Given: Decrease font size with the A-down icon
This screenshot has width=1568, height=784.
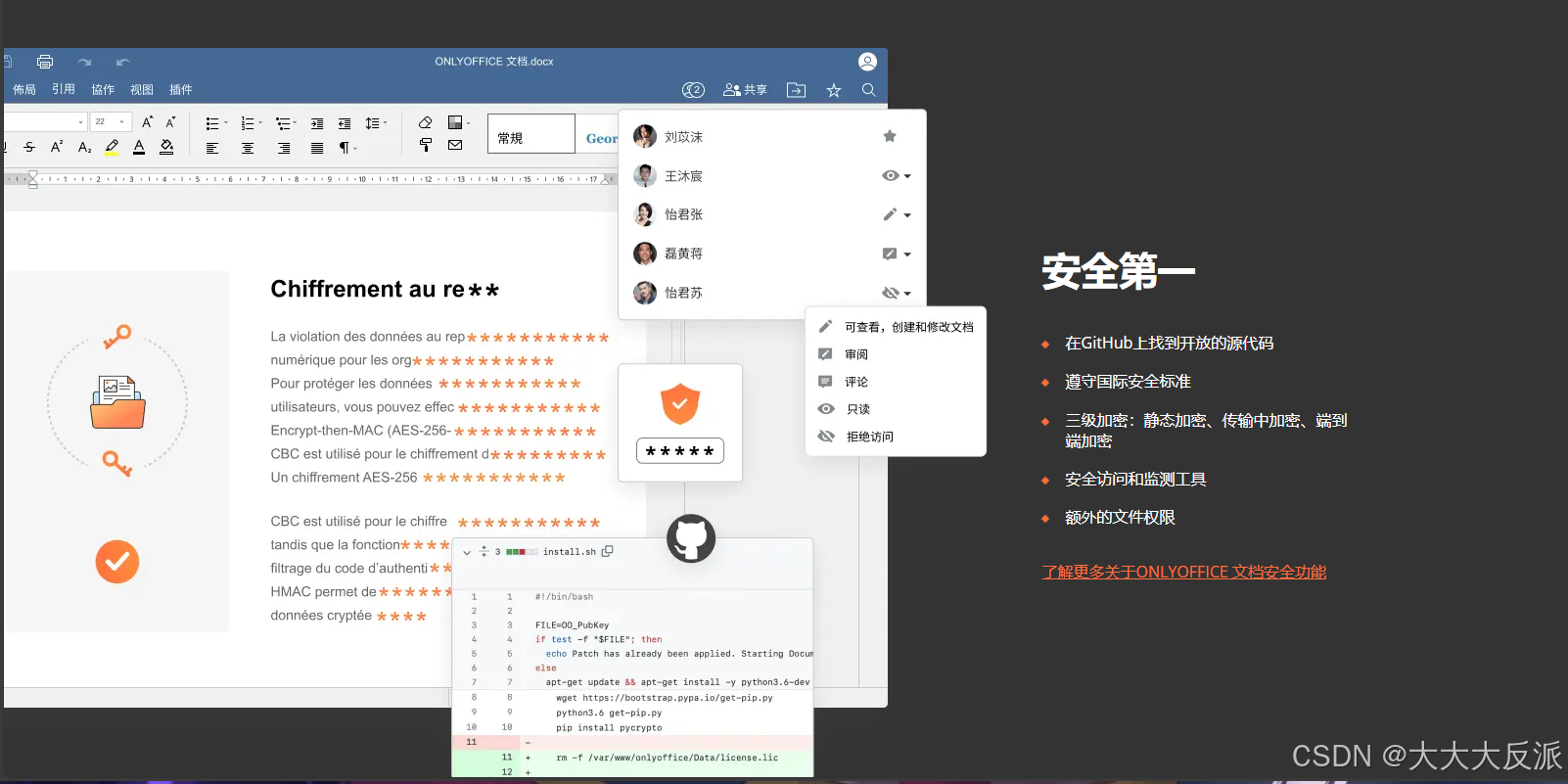Looking at the screenshot, I should click(170, 122).
